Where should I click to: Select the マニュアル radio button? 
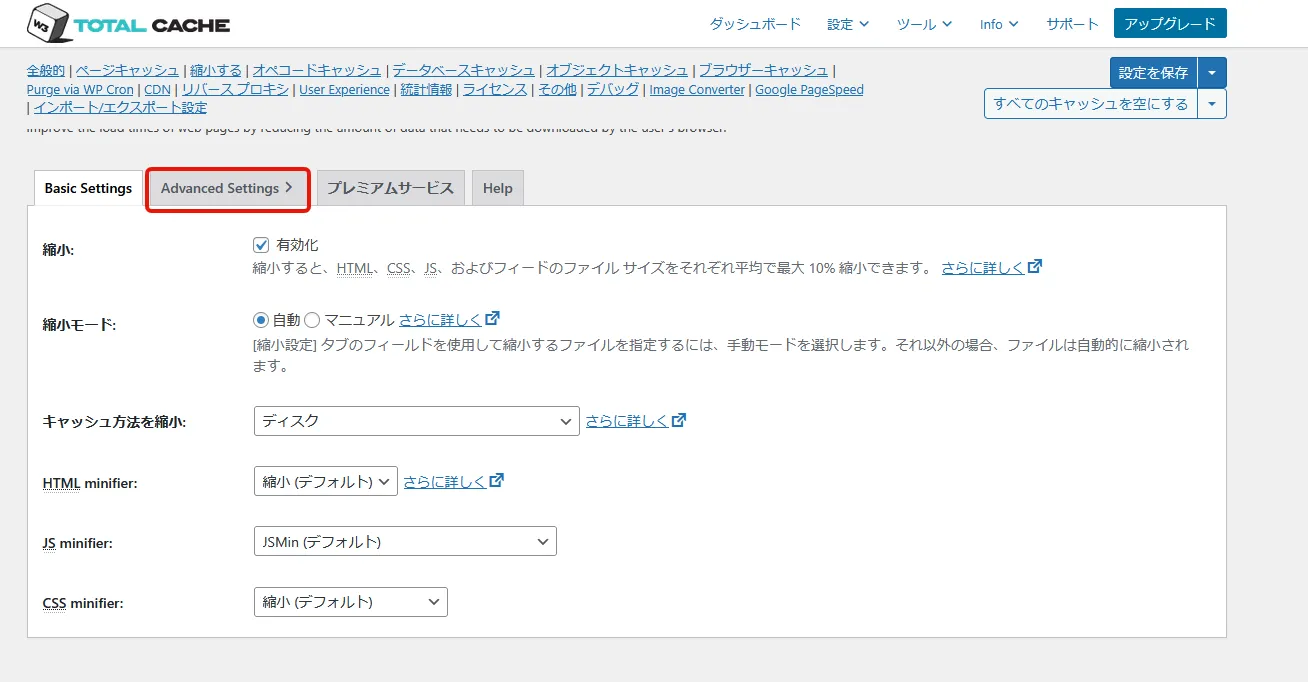312,320
